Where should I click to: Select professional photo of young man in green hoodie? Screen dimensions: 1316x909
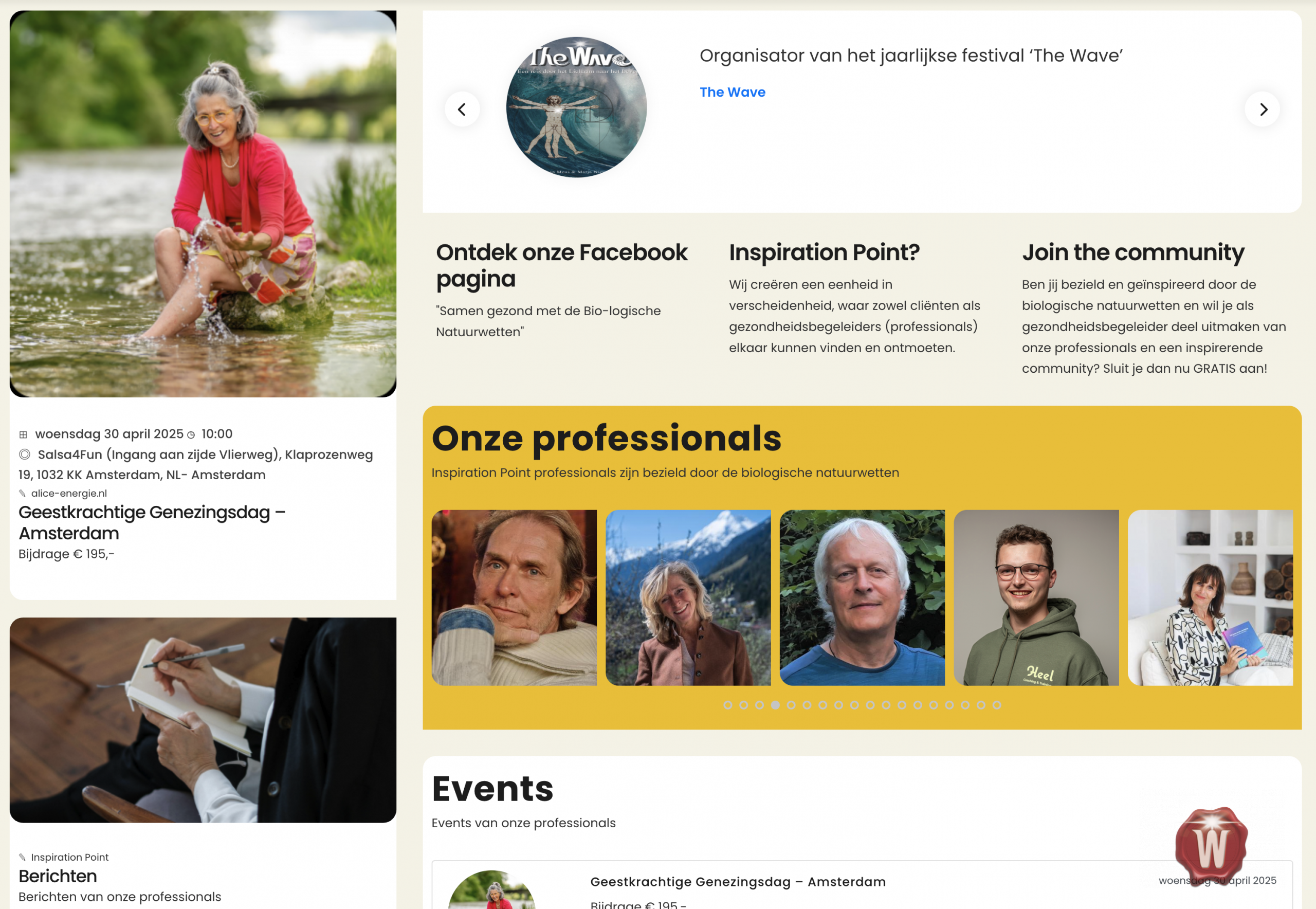pyautogui.click(x=1036, y=597)
